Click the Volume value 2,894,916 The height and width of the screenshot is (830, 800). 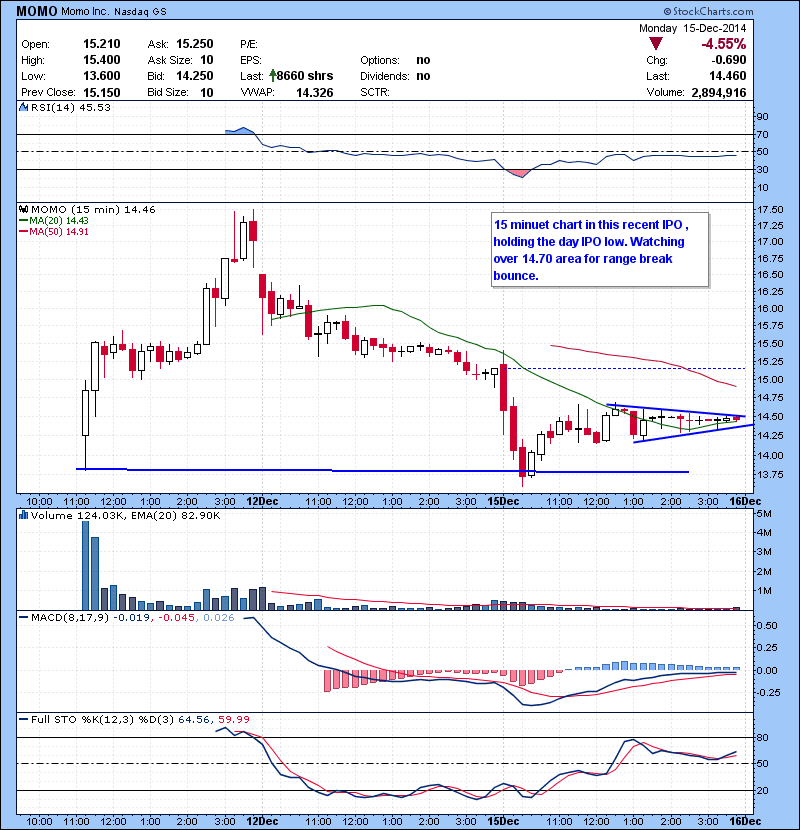pyautogui.click(x=718, y=93)
